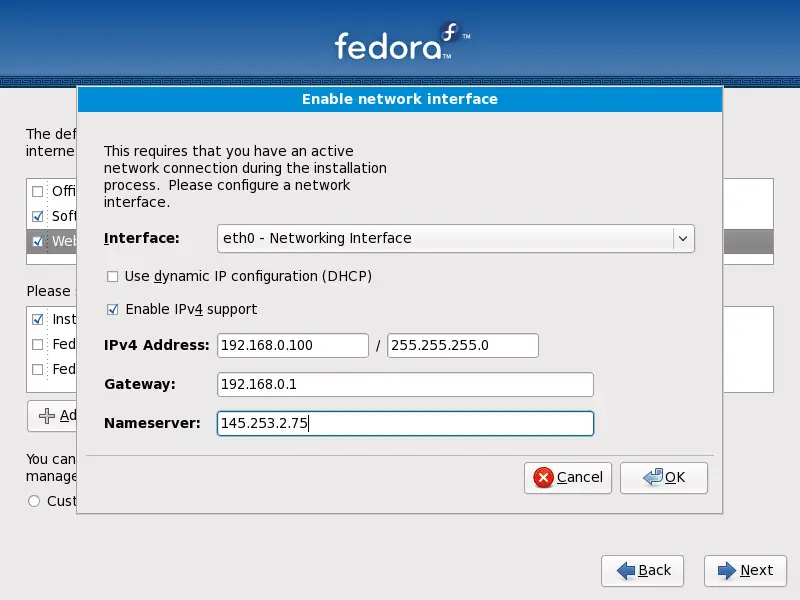Confirm network settings with OK
Viewport: 800px width, 600px height.
point(664,478)
